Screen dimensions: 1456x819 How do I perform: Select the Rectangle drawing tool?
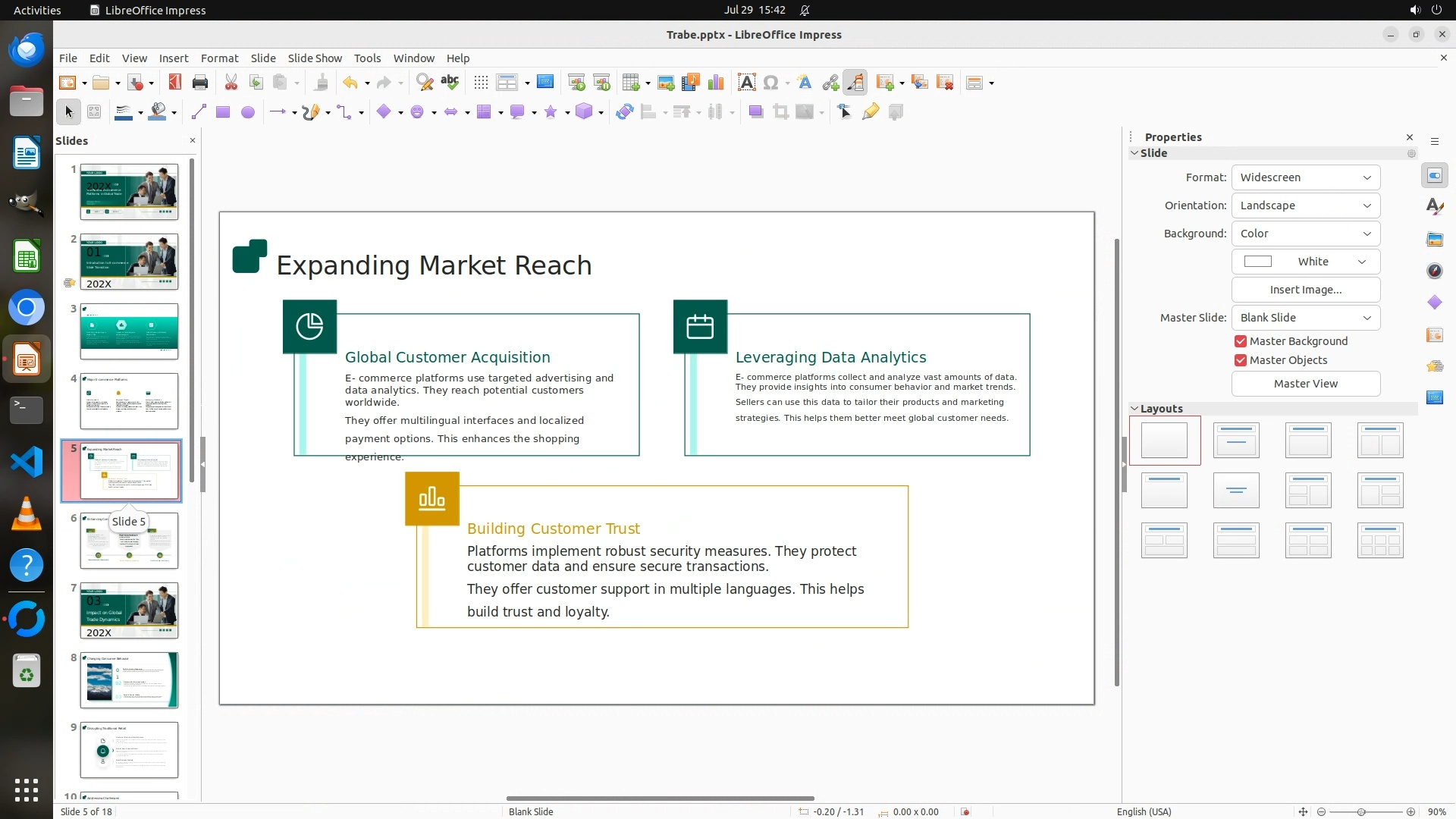click(x=222, y=112)
